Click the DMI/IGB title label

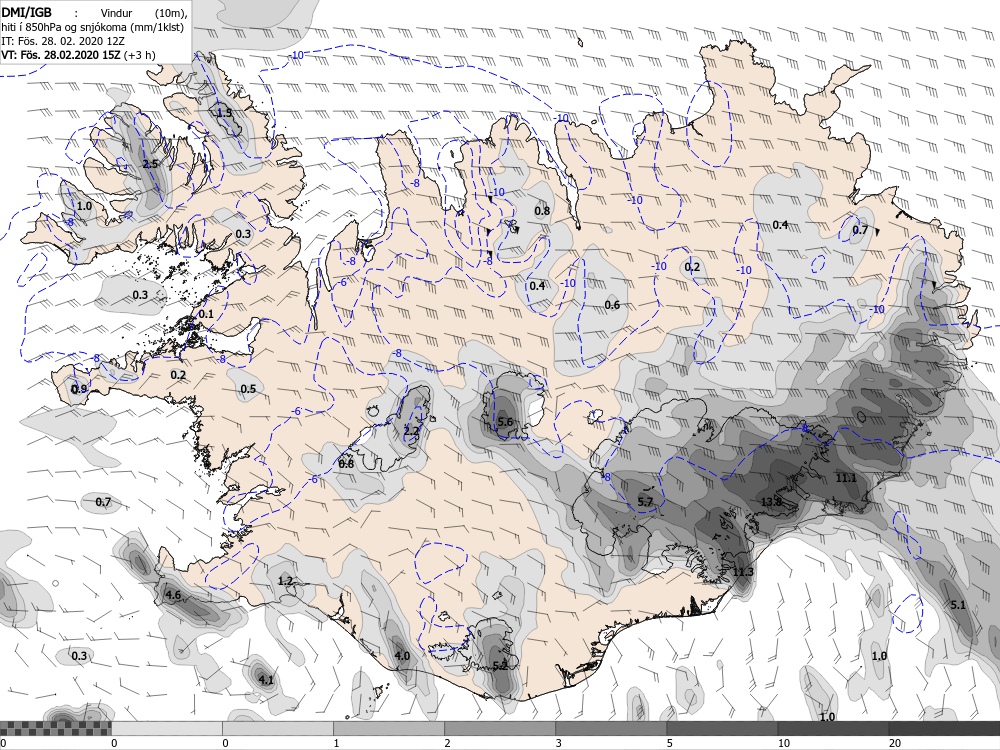pos(27,11)
